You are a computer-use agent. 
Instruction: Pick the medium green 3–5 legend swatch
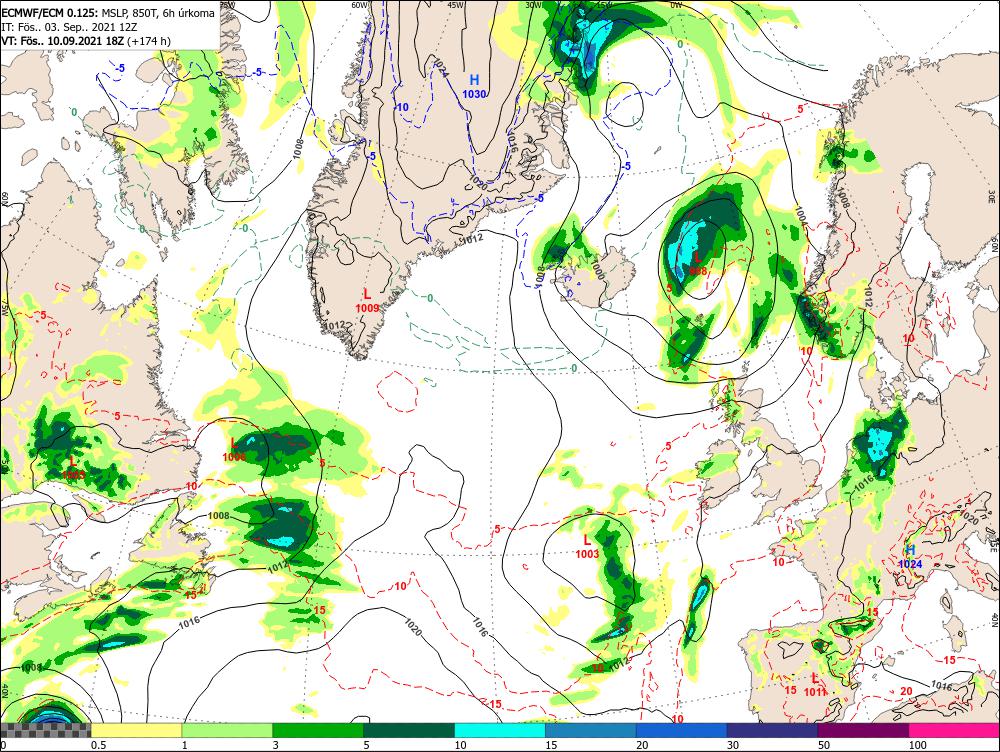(318, 730)
